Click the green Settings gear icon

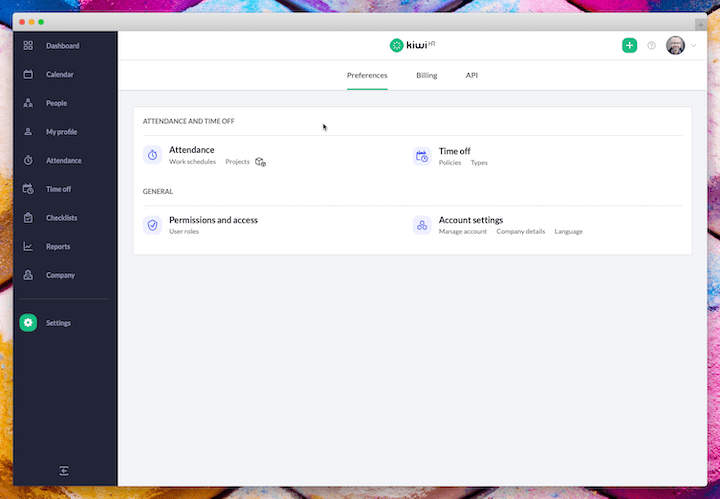28,323
